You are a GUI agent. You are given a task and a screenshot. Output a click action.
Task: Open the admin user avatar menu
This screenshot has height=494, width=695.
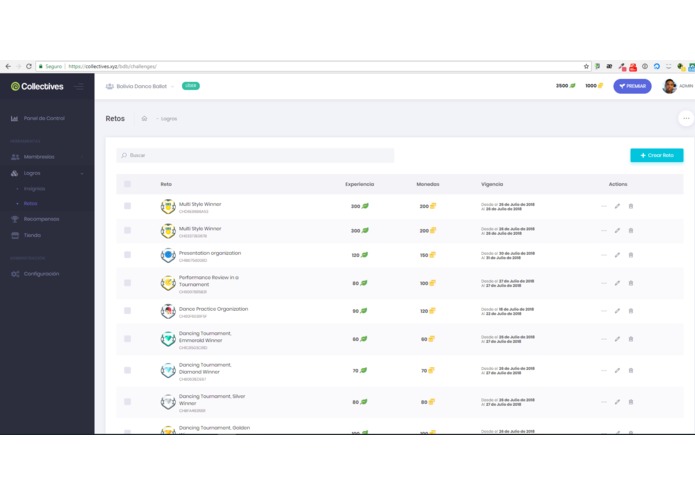tap(669, 86)
